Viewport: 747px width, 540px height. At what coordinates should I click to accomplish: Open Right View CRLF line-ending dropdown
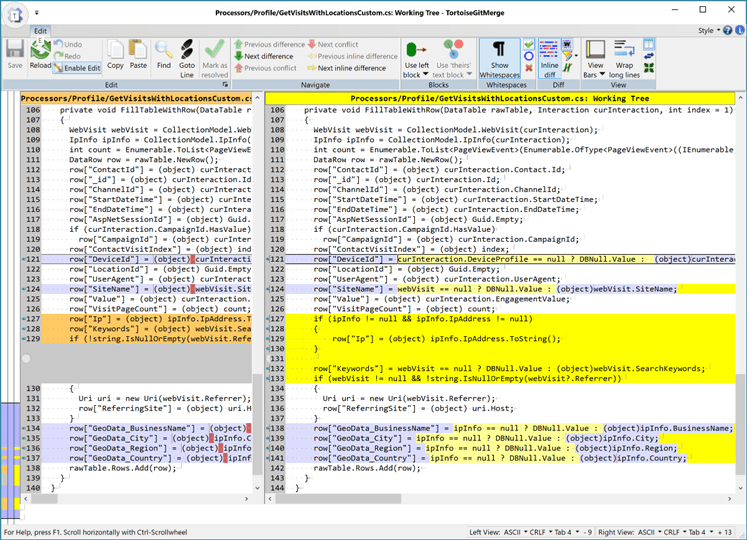[x=676, y=532]
